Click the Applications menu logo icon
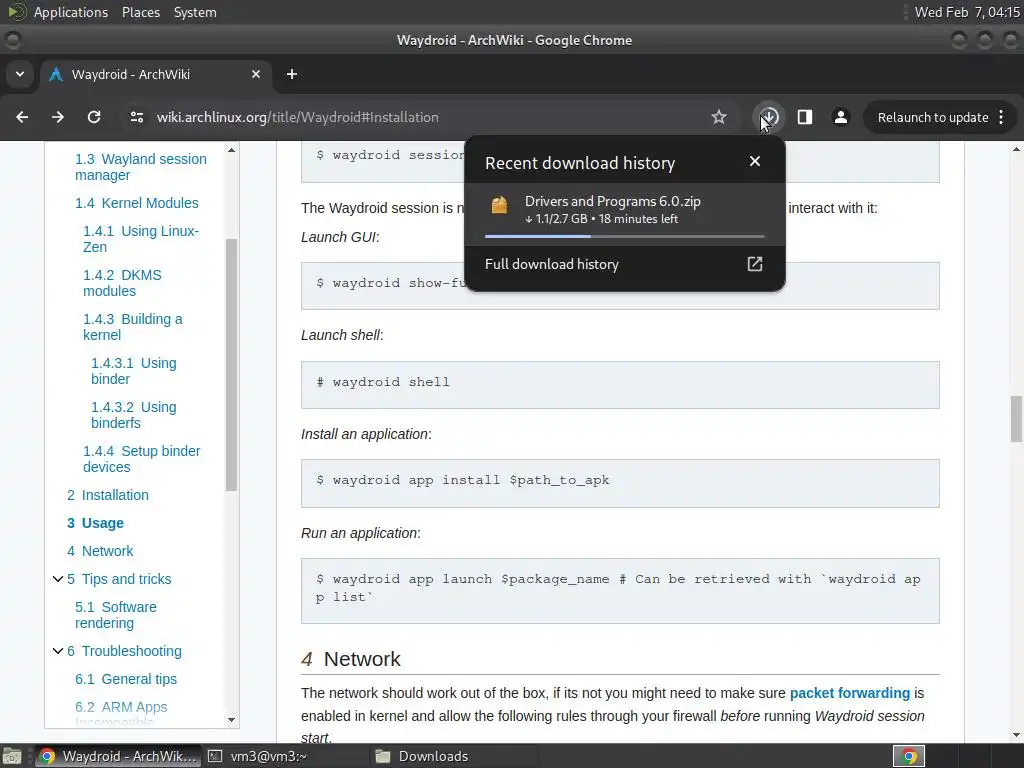 click(x=16, y=12)
